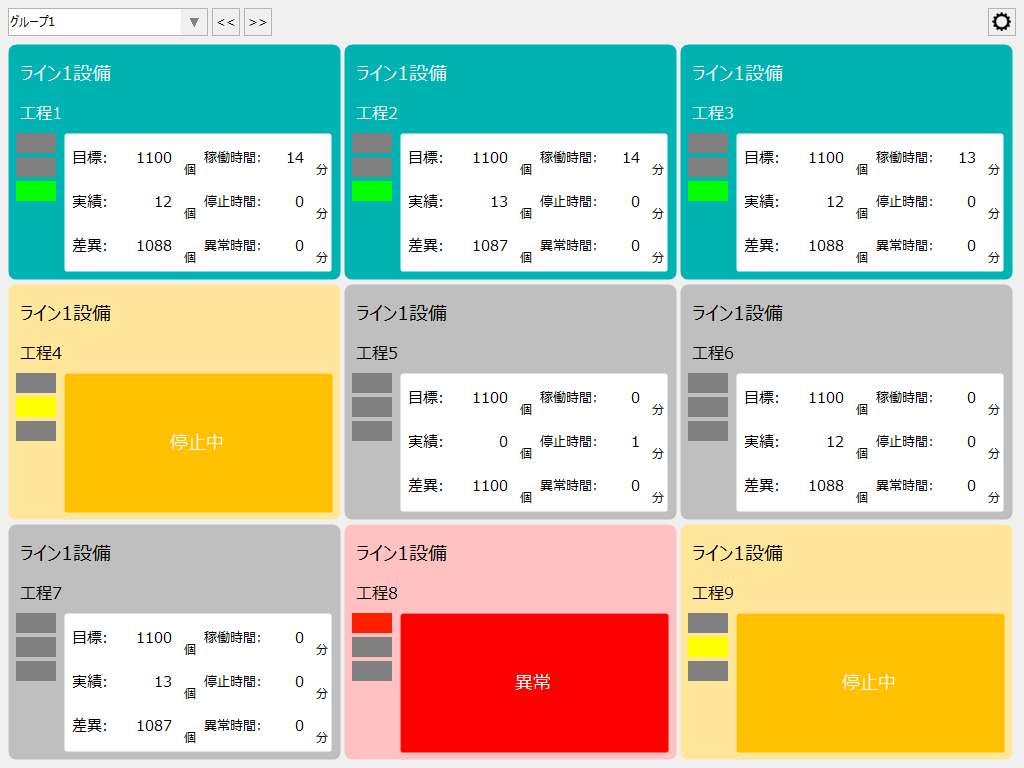The image size is (1024, 768).
Task: Click the top gray lamp on 工程6
Action: tap(708, 382)
